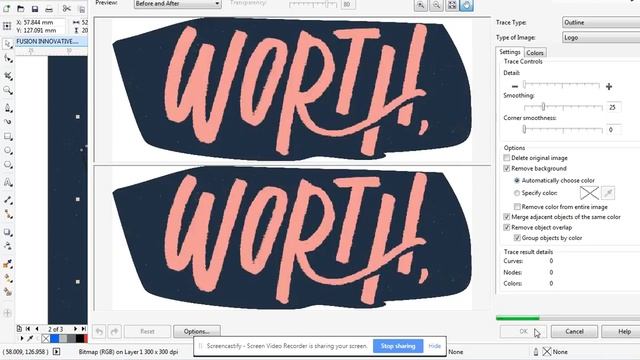
Task: Select the Transparency tool in the toolbox
Action: pos(7,246)
